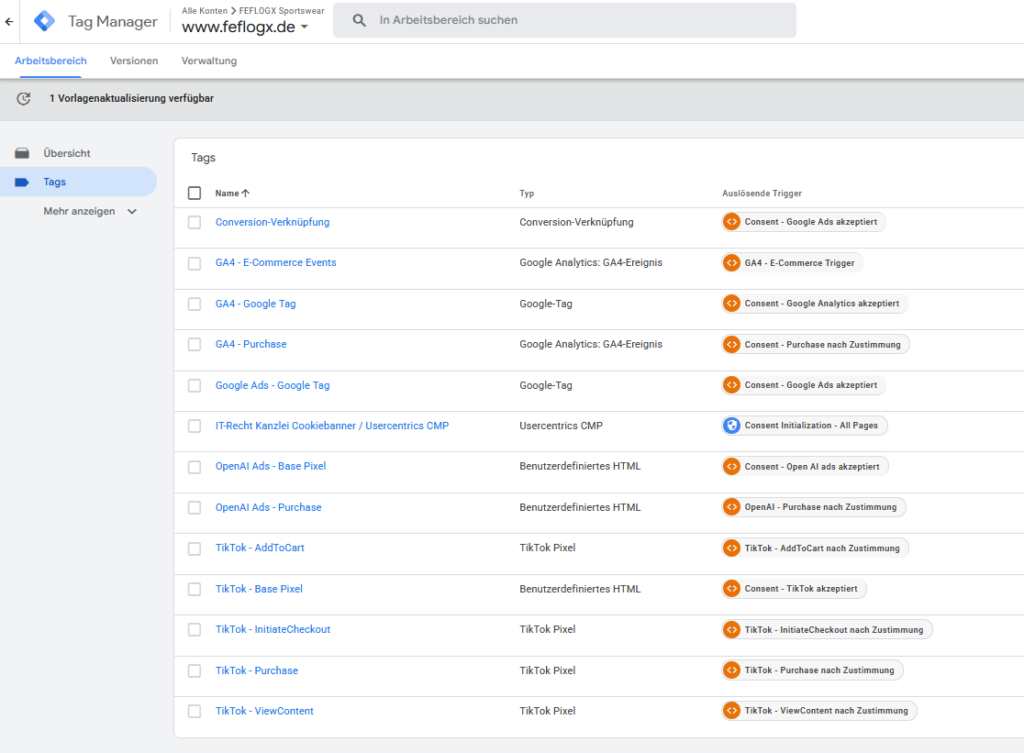Click the workspace search input field
1024x753 pixels.
click(x=564, y=20)
